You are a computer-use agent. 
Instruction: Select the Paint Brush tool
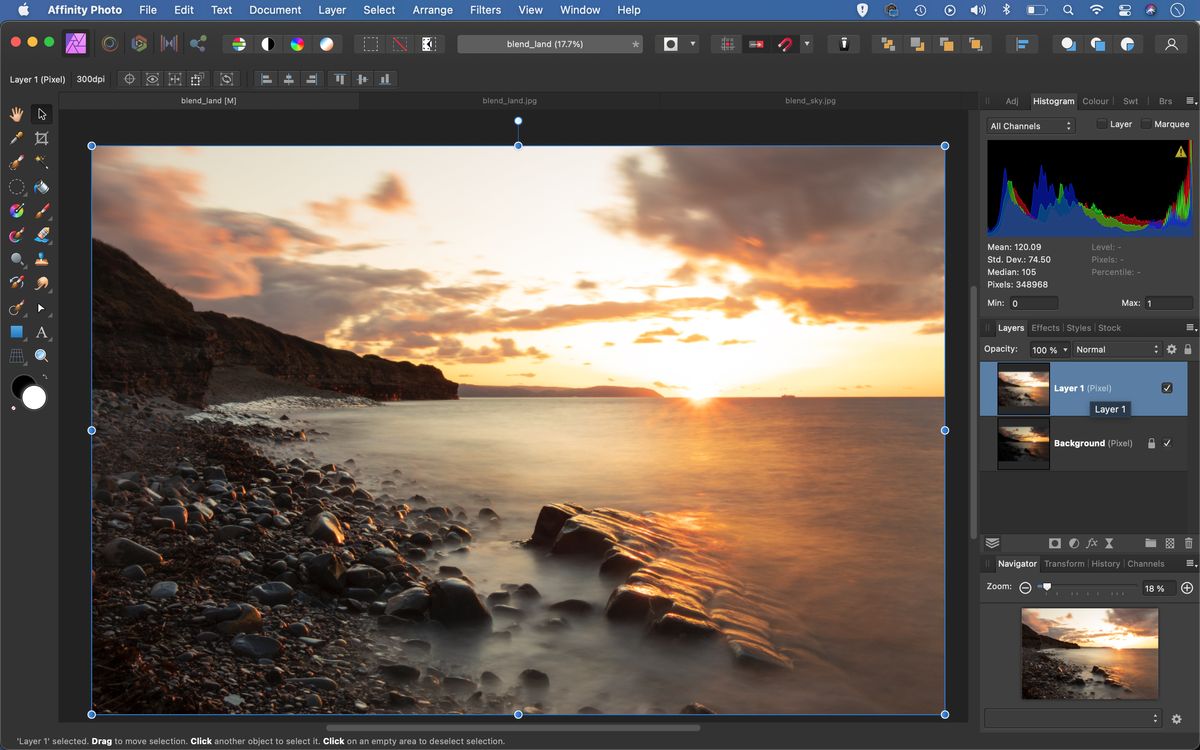41,211
